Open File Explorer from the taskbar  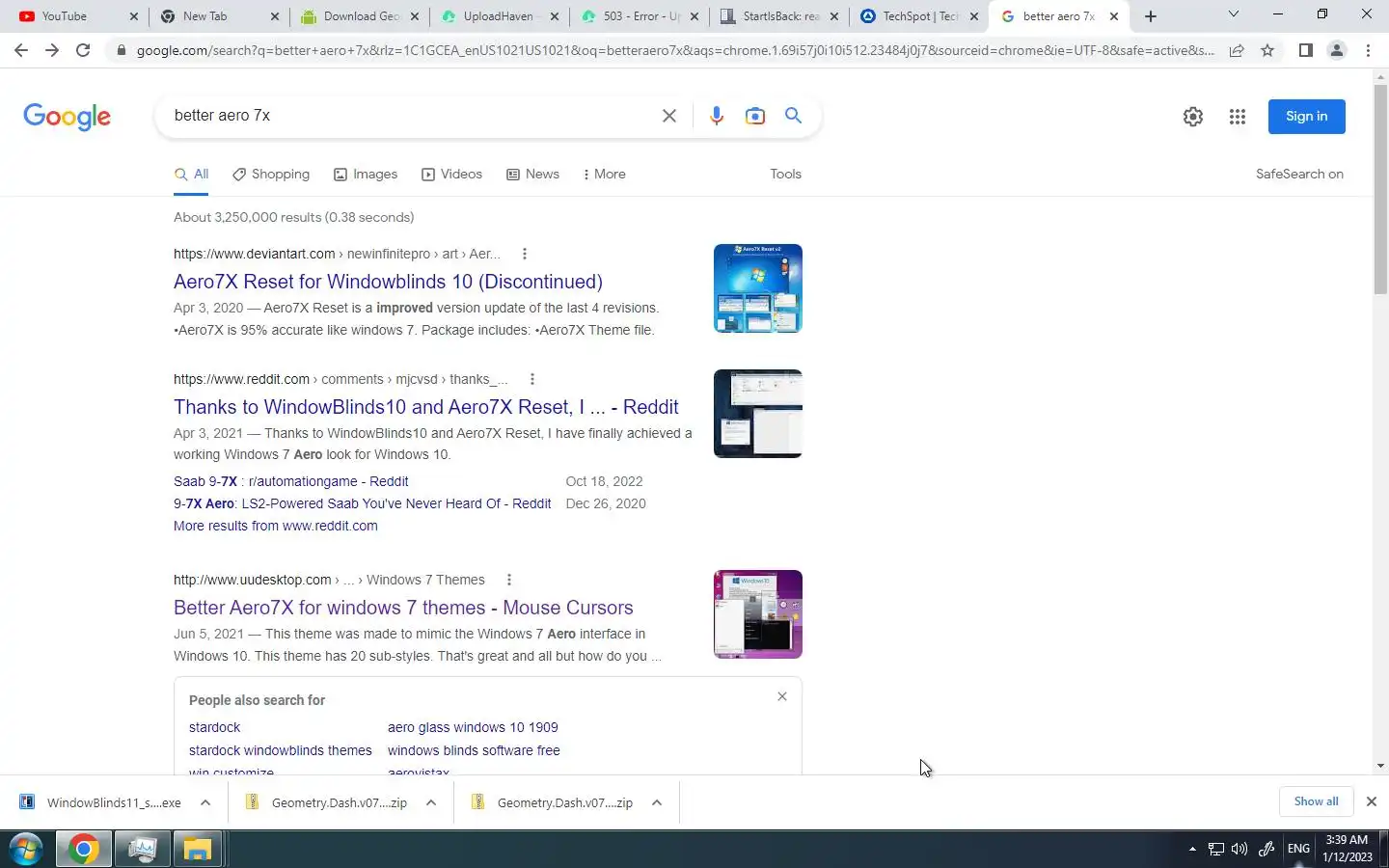198,850
